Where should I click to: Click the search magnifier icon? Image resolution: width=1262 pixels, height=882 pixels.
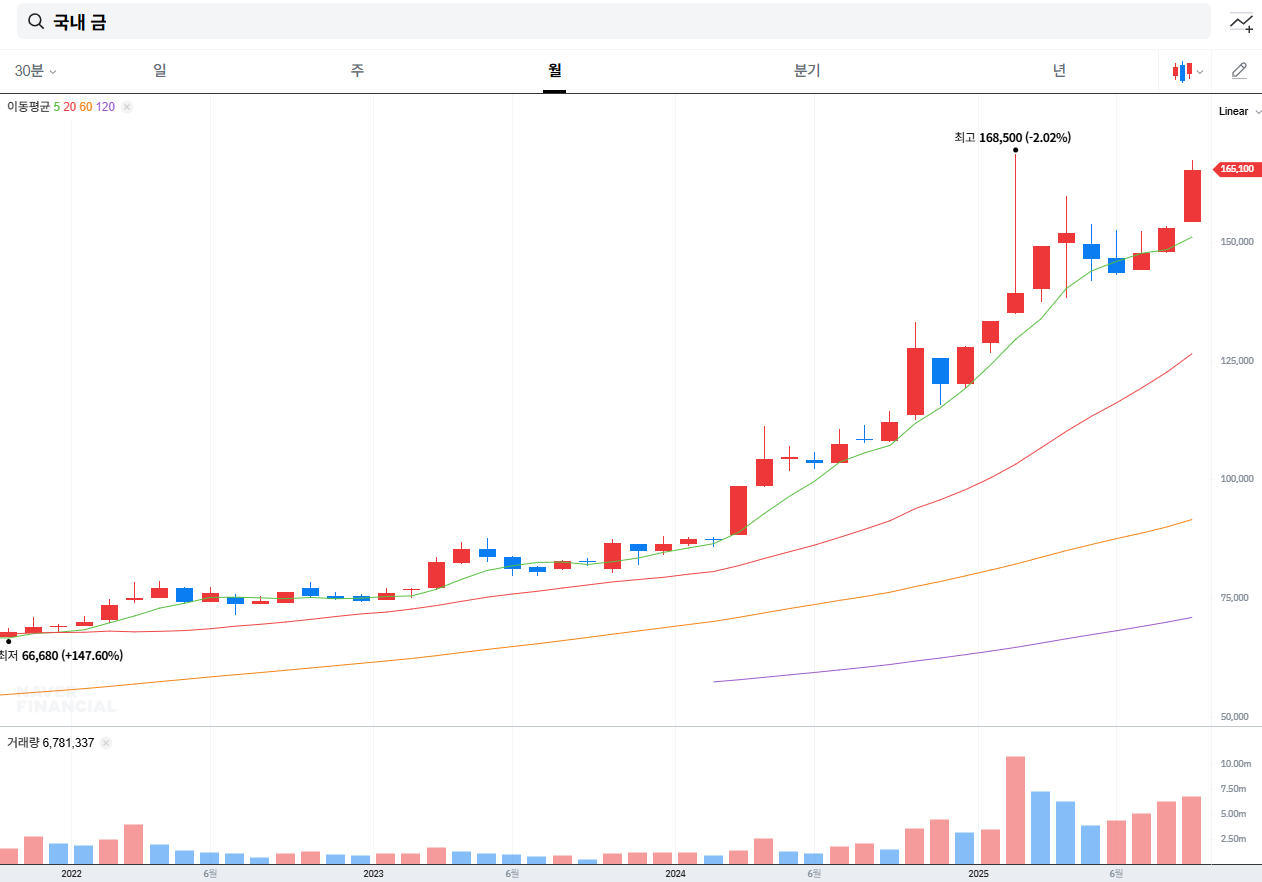pos(36,21)
